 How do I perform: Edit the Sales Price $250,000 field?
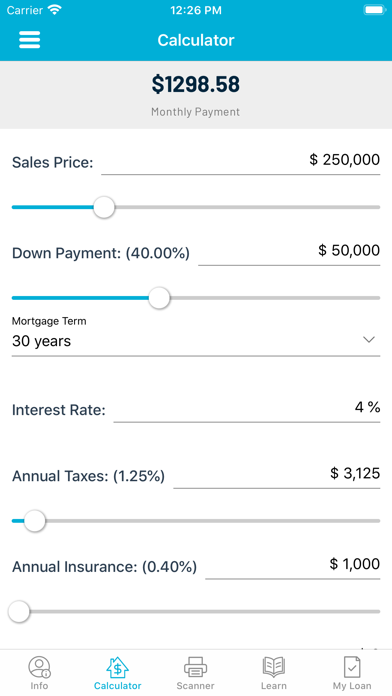click(x=241, y=161)
